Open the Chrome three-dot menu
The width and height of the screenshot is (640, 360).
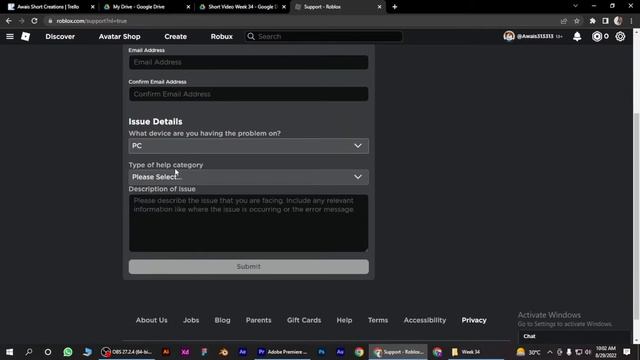631,21
